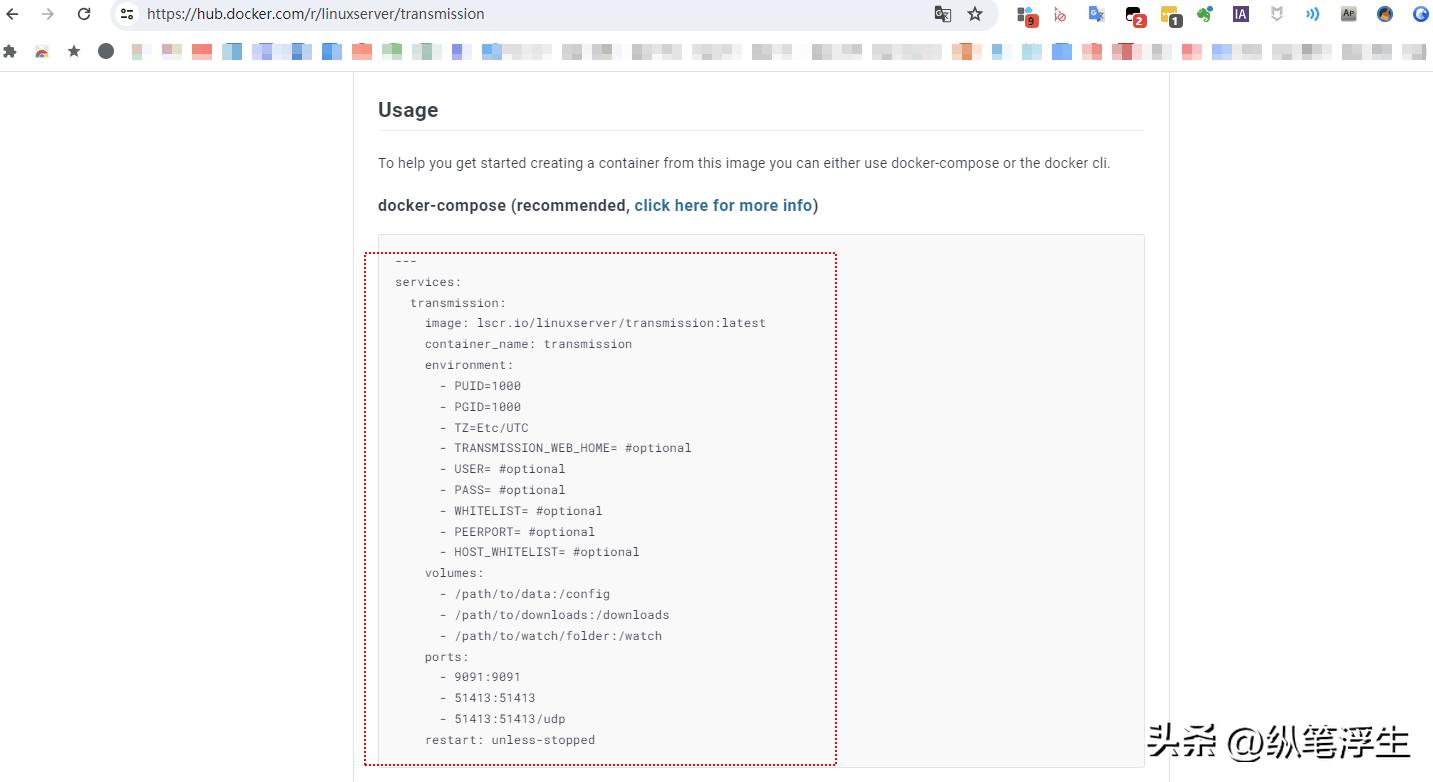Click the "PGID=1000" line
The width and height of the screenshot is (1433, 782).
point(480,407)
